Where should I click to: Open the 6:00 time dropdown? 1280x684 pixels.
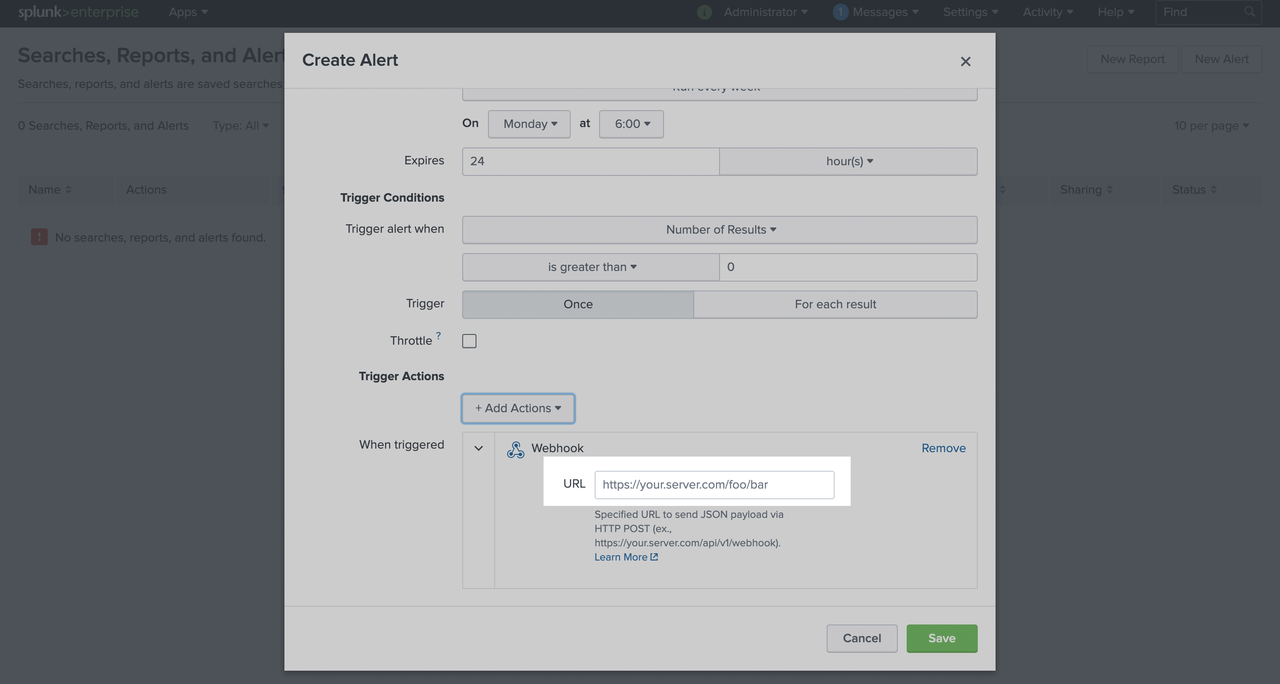pos(631,124)
